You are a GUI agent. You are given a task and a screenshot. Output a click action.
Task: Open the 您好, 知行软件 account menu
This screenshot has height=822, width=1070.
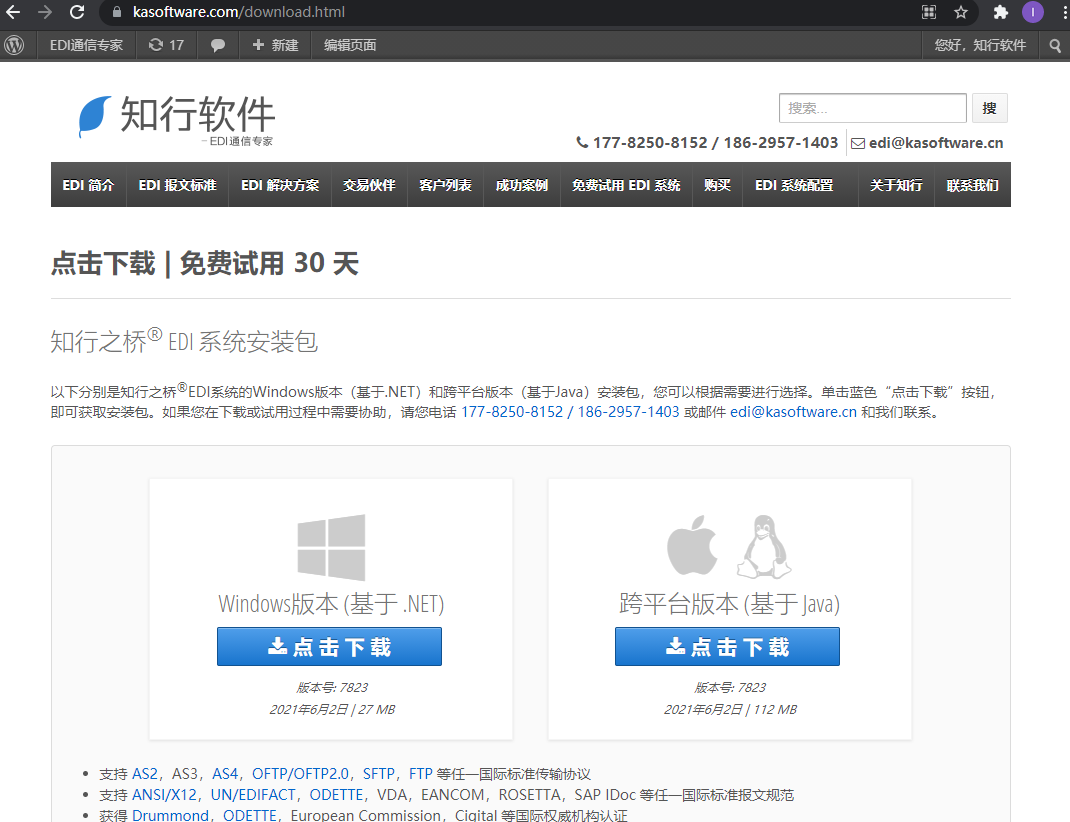[x=980, y=45]
